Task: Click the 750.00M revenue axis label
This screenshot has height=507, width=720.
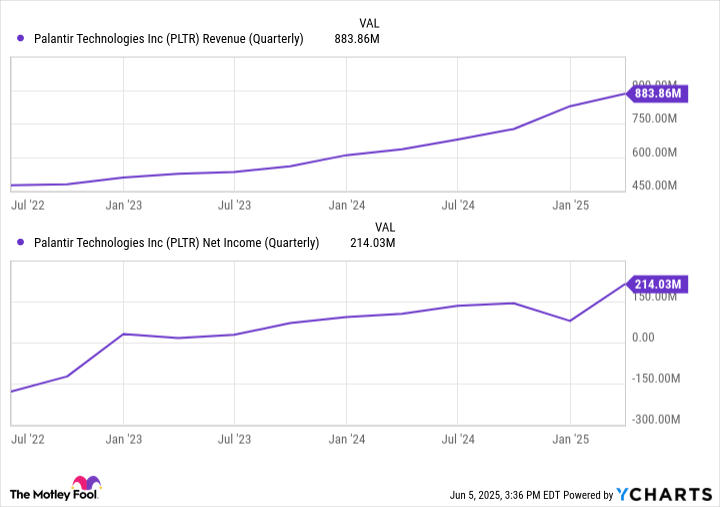Action: (x=654, y=118)
